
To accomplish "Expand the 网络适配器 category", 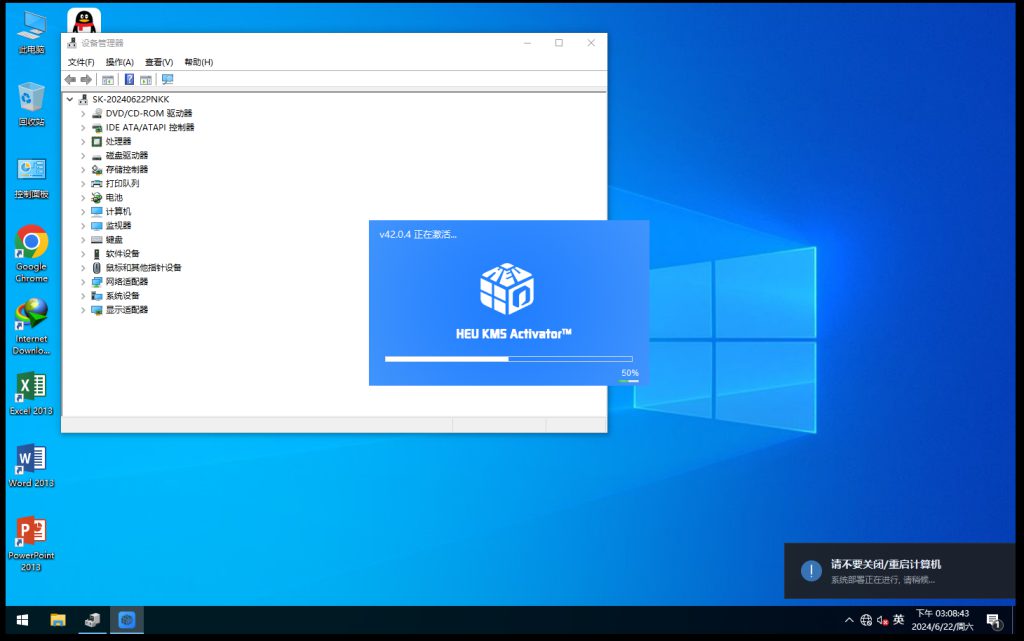I will click(x=83, y=282).
